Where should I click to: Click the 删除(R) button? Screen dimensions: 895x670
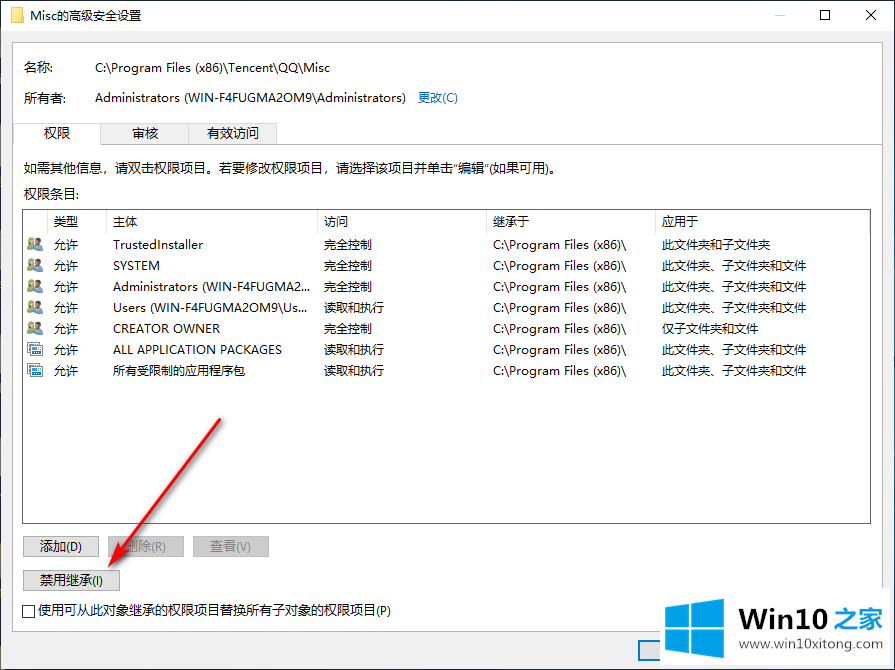point(146,546)
